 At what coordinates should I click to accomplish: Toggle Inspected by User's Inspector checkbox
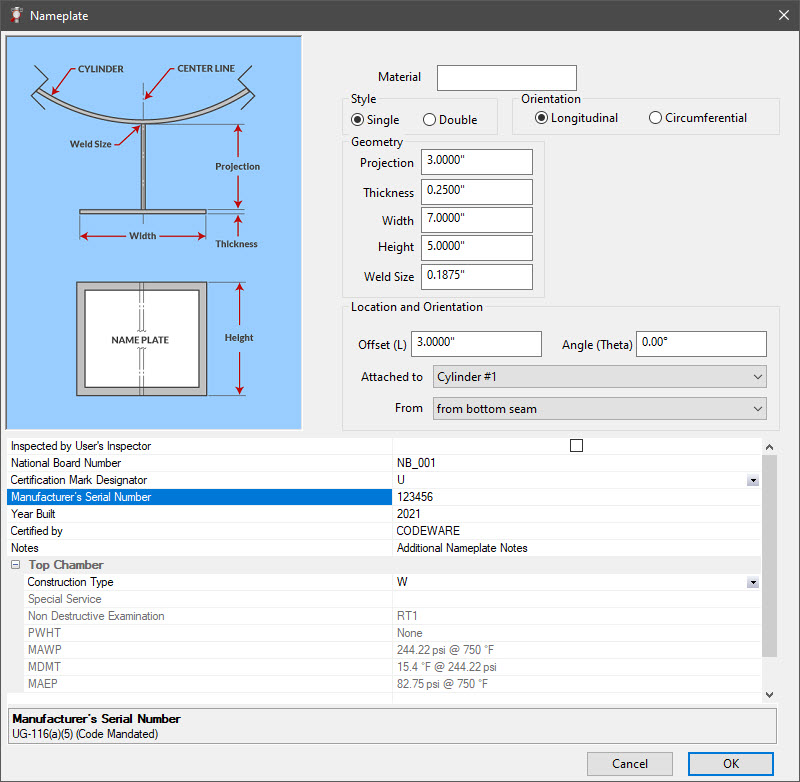point(576,445)
